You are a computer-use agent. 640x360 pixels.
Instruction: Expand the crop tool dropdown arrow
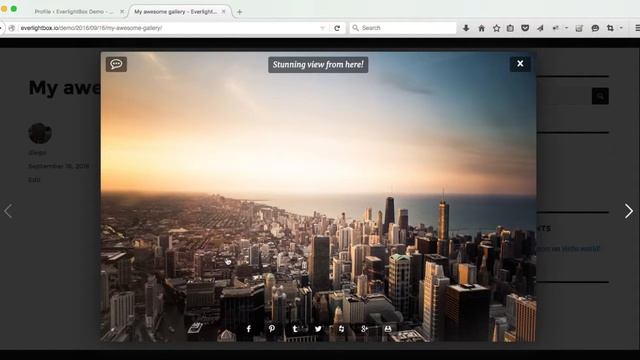coord(621,28)
